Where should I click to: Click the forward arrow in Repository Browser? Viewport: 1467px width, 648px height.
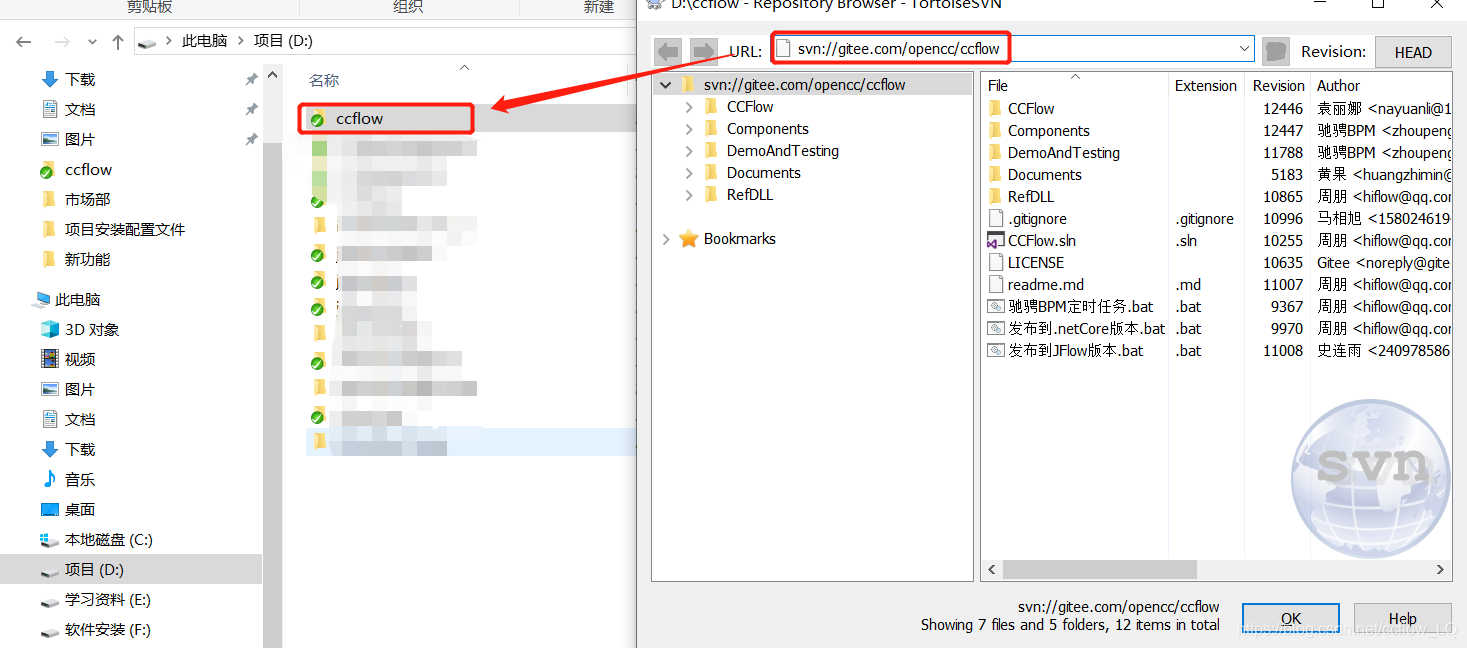point(704,51)
